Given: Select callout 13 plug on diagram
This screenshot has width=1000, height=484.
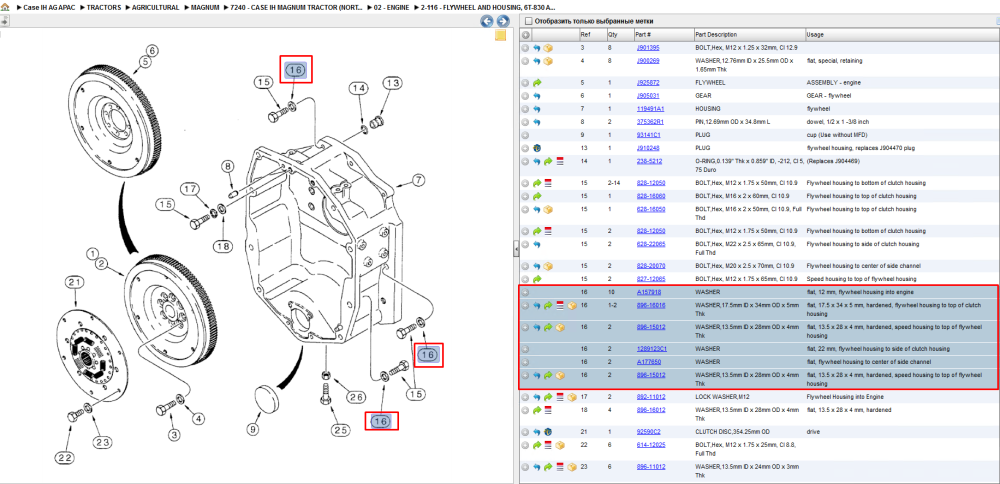Looking at the screenshot, I should pos(393,83).
